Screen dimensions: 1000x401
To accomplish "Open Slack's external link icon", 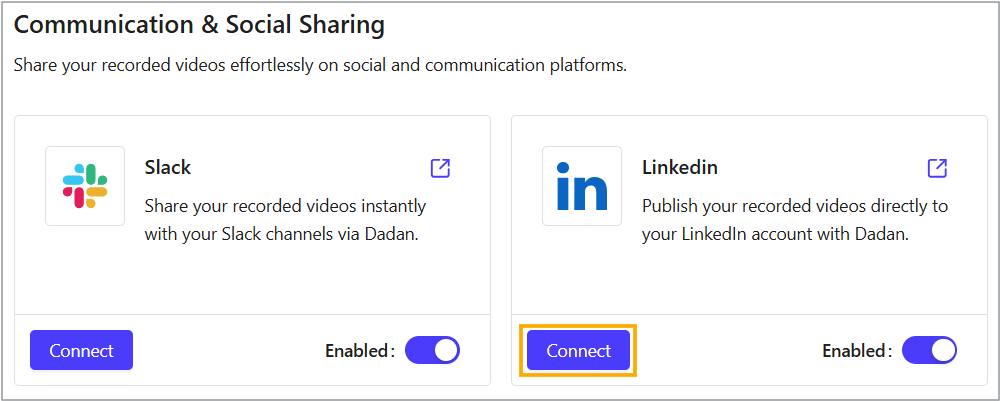I will 440,168.
